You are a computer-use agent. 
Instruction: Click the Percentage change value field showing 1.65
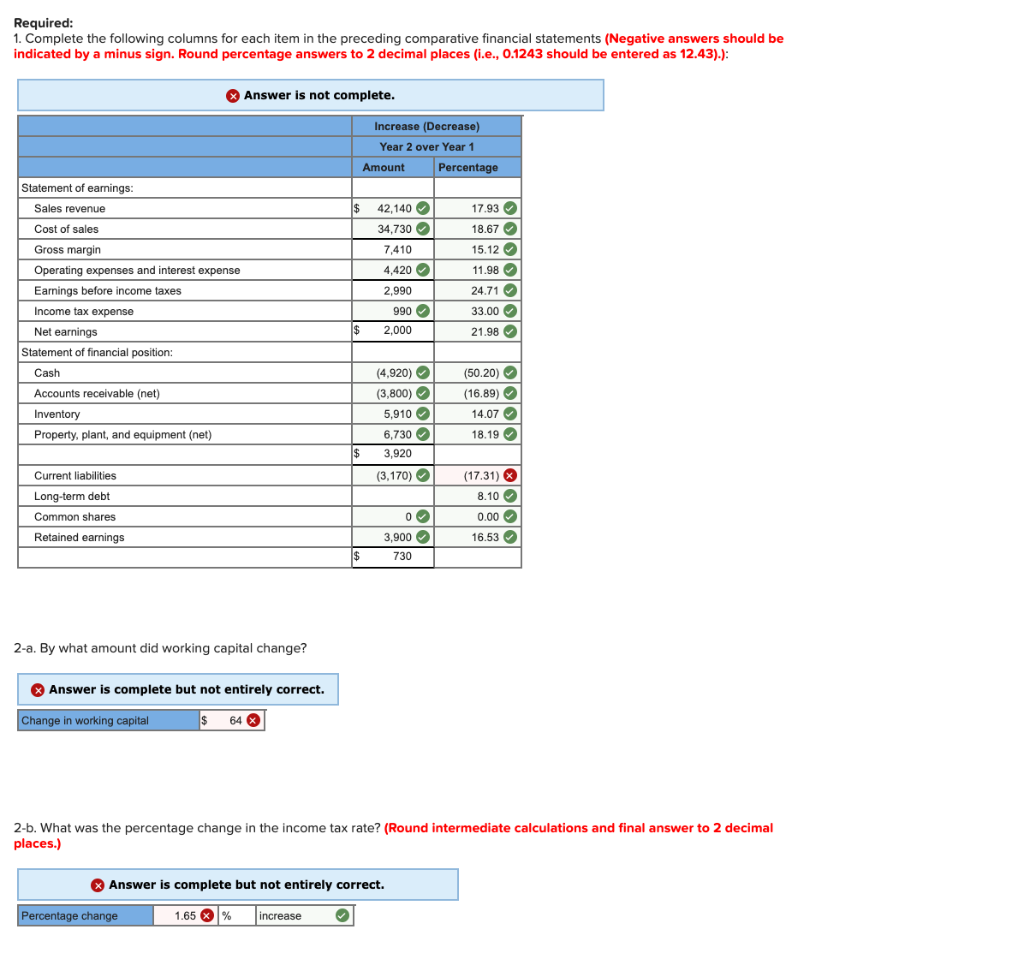(x=183, y=915)
